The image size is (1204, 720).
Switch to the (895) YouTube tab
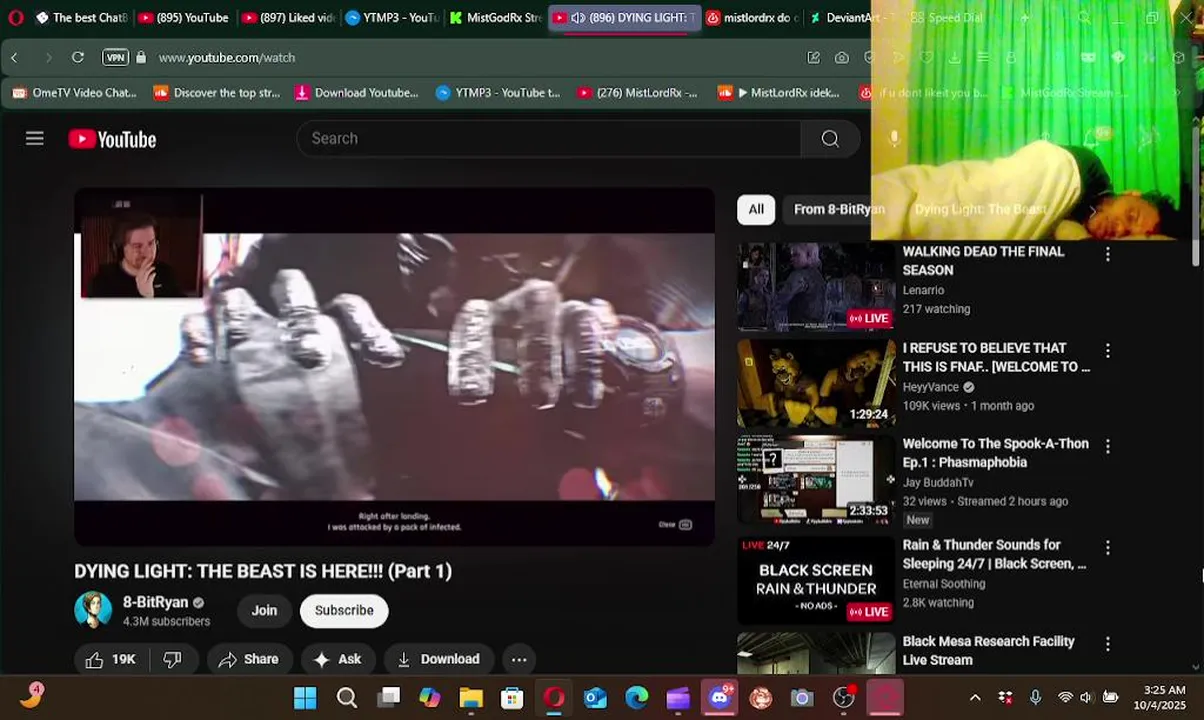(x=183, y=18)
